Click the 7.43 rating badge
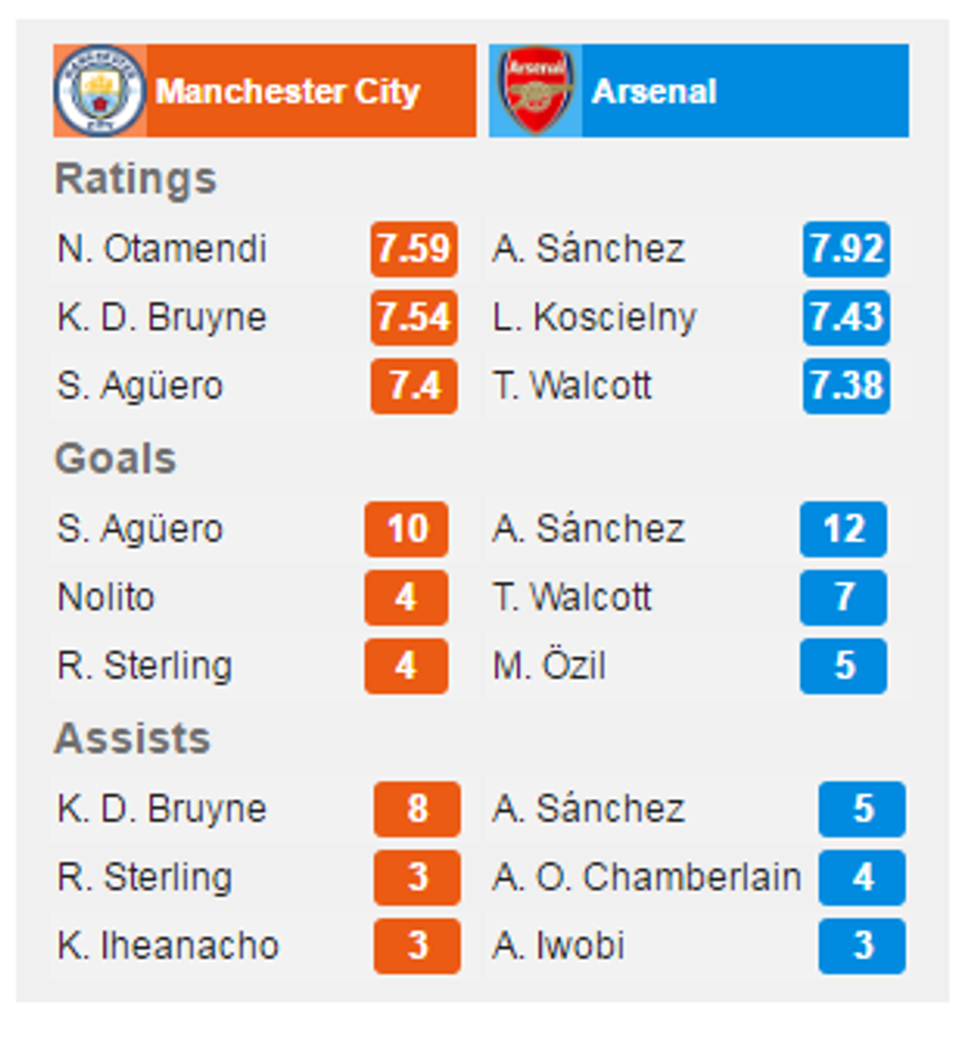 pyautogui.click(x=846, y=318)
